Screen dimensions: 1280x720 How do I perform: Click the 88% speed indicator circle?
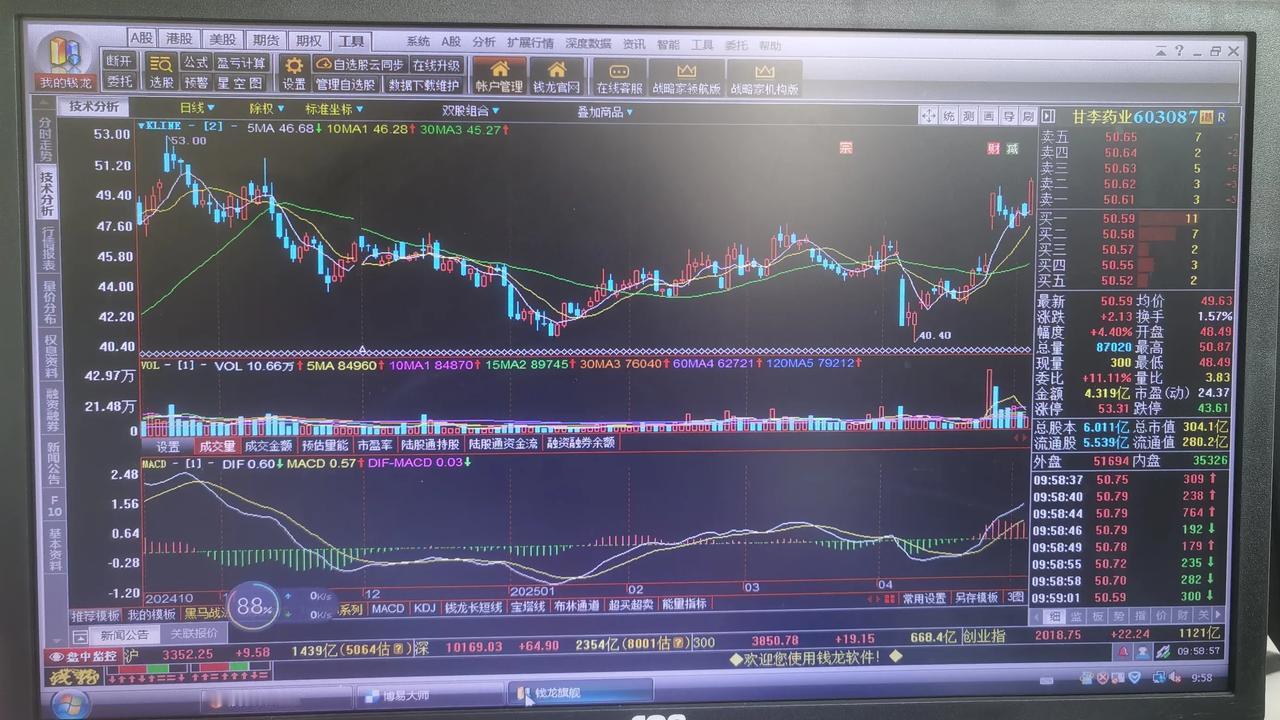(254, 605)
